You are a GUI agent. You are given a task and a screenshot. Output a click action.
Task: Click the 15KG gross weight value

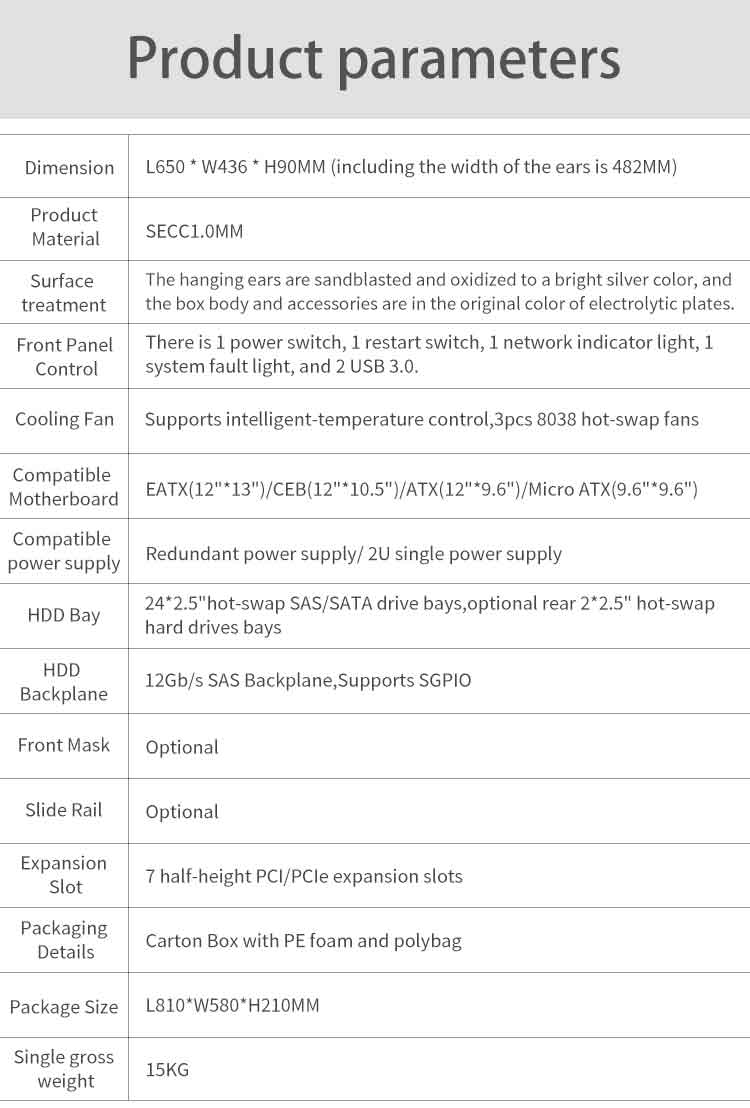(x=167, y=1070)
